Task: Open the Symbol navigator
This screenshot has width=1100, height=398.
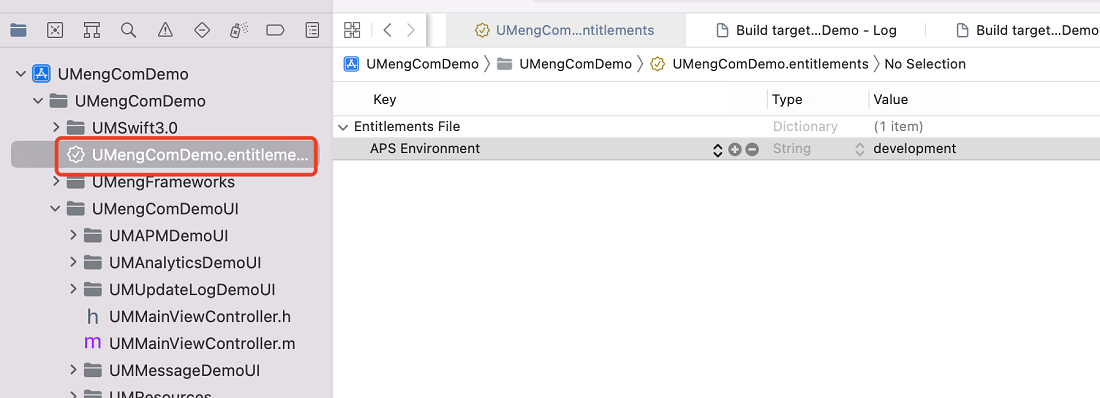Action: (x=92, y=29)
